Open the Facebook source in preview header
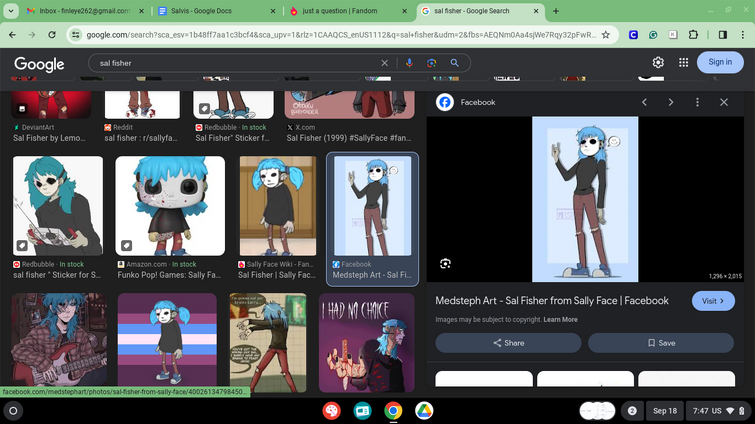This screenshot has height=424, width=755. 466,102
